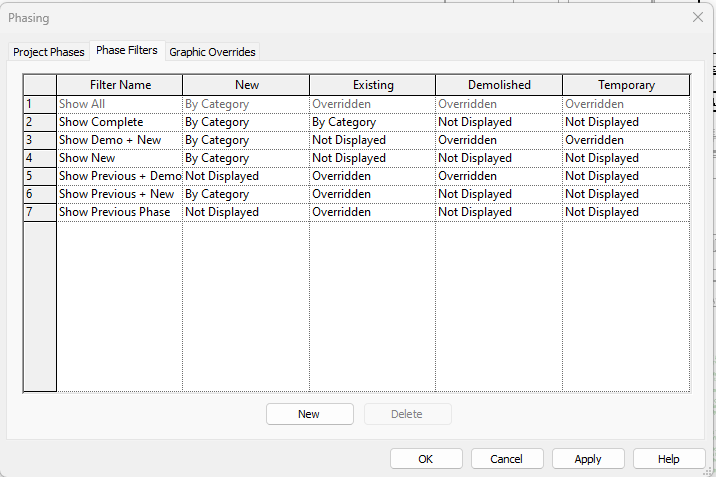
Task: Switch to the Project Phases tab
Action: point(49,52)
